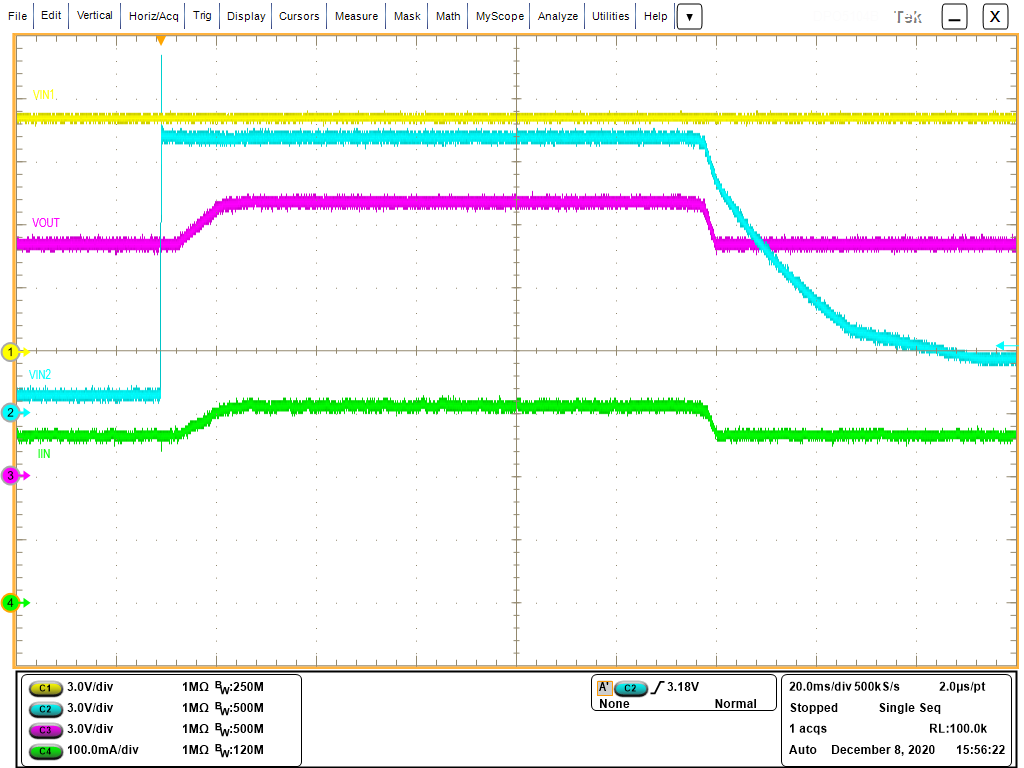Open the Measure menu

coord(357,16)
